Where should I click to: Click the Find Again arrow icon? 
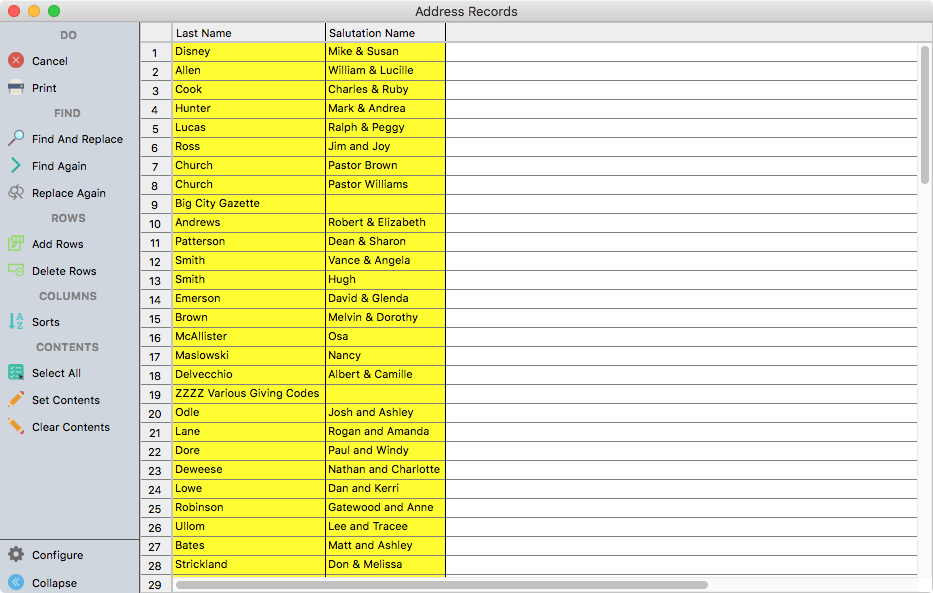tap(16, 166)
